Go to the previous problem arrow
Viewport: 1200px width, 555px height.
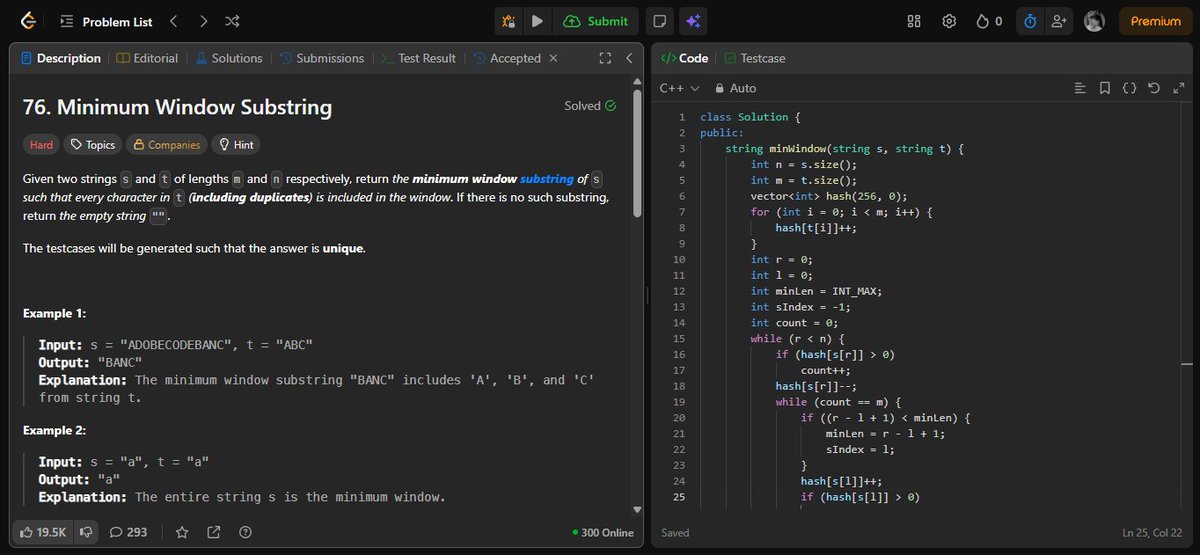click(173, 21)
